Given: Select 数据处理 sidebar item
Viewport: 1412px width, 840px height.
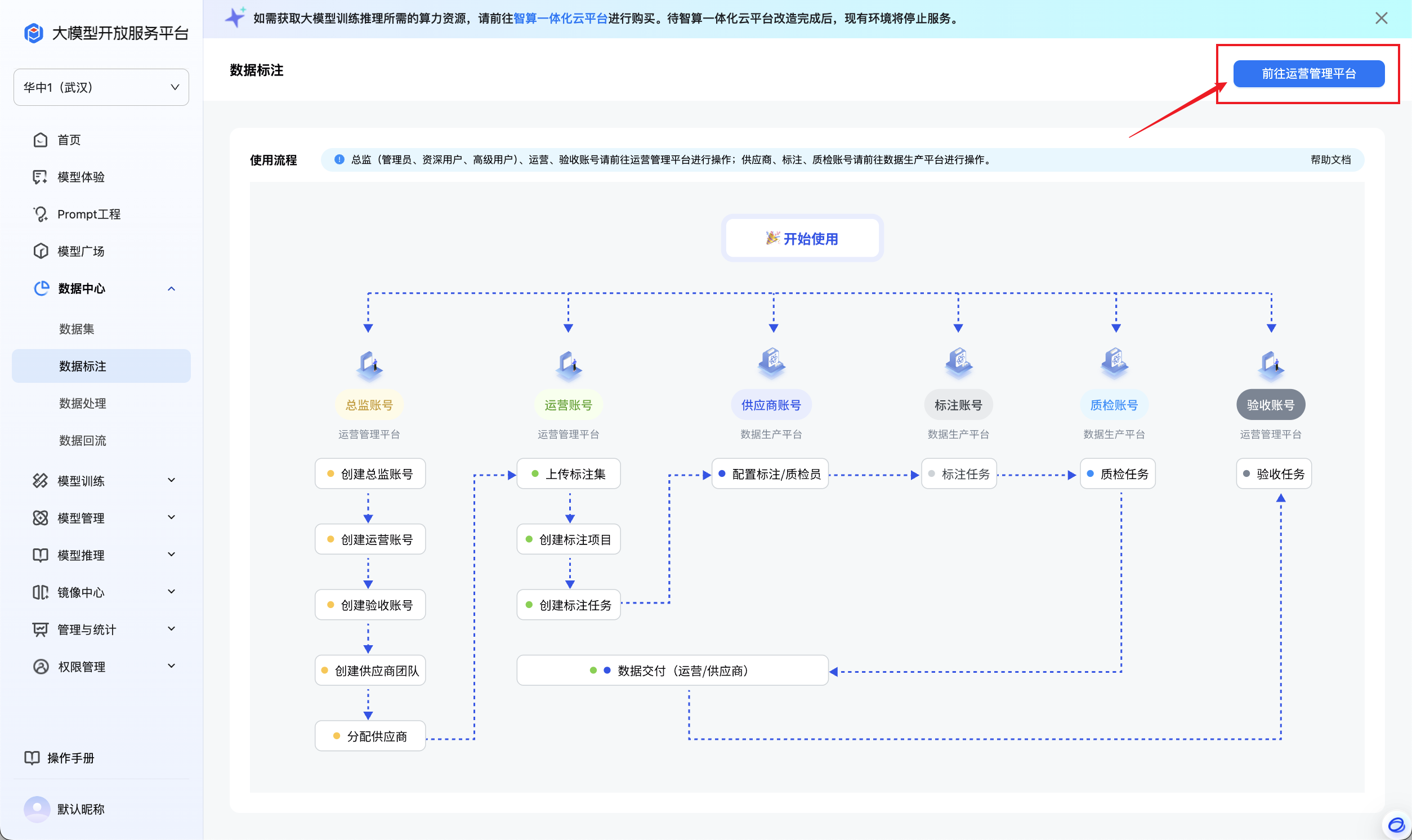Looking at the screenshot, I should point(83,403).
